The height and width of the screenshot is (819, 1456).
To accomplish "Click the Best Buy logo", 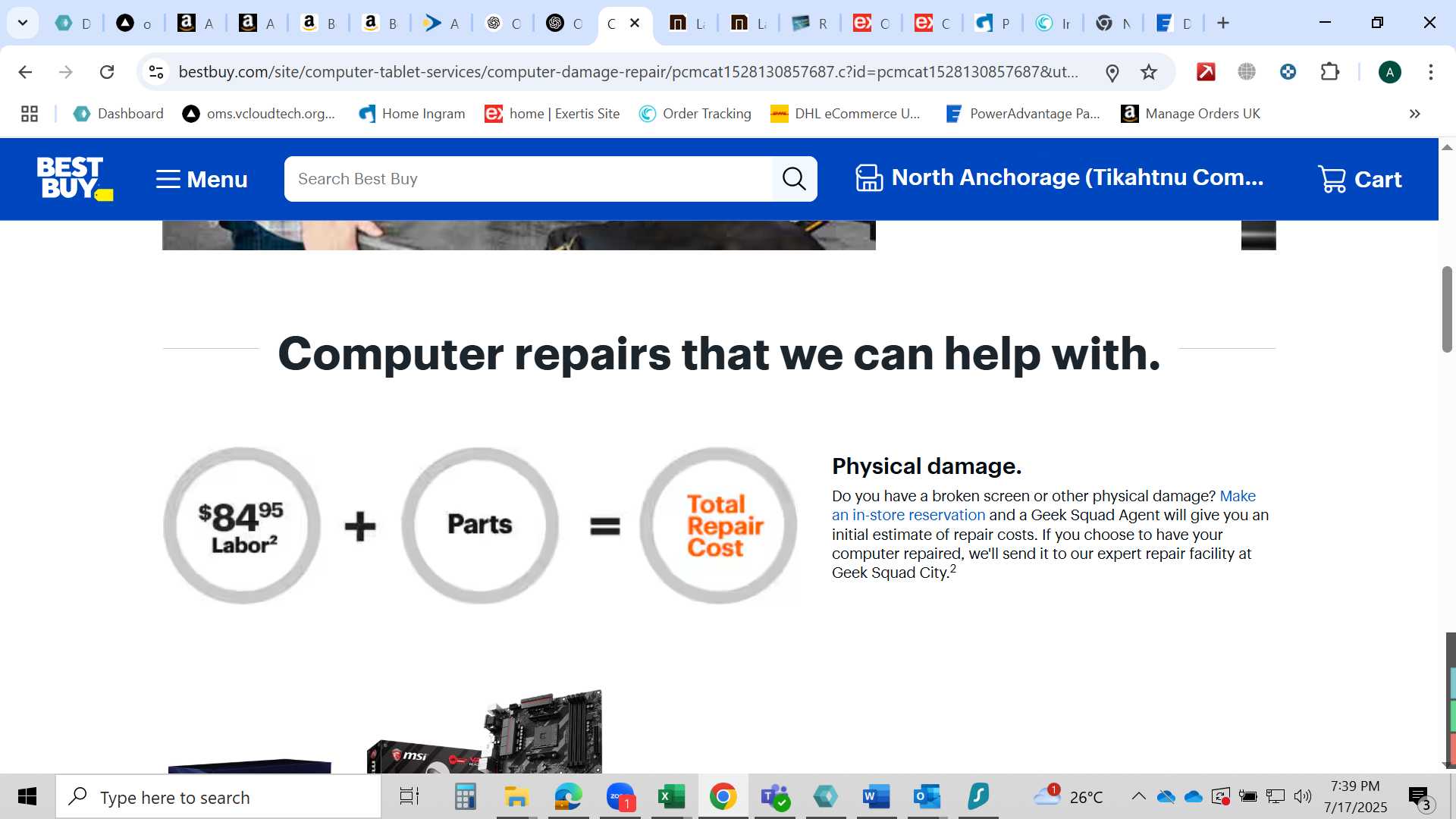I will point(74,179).
